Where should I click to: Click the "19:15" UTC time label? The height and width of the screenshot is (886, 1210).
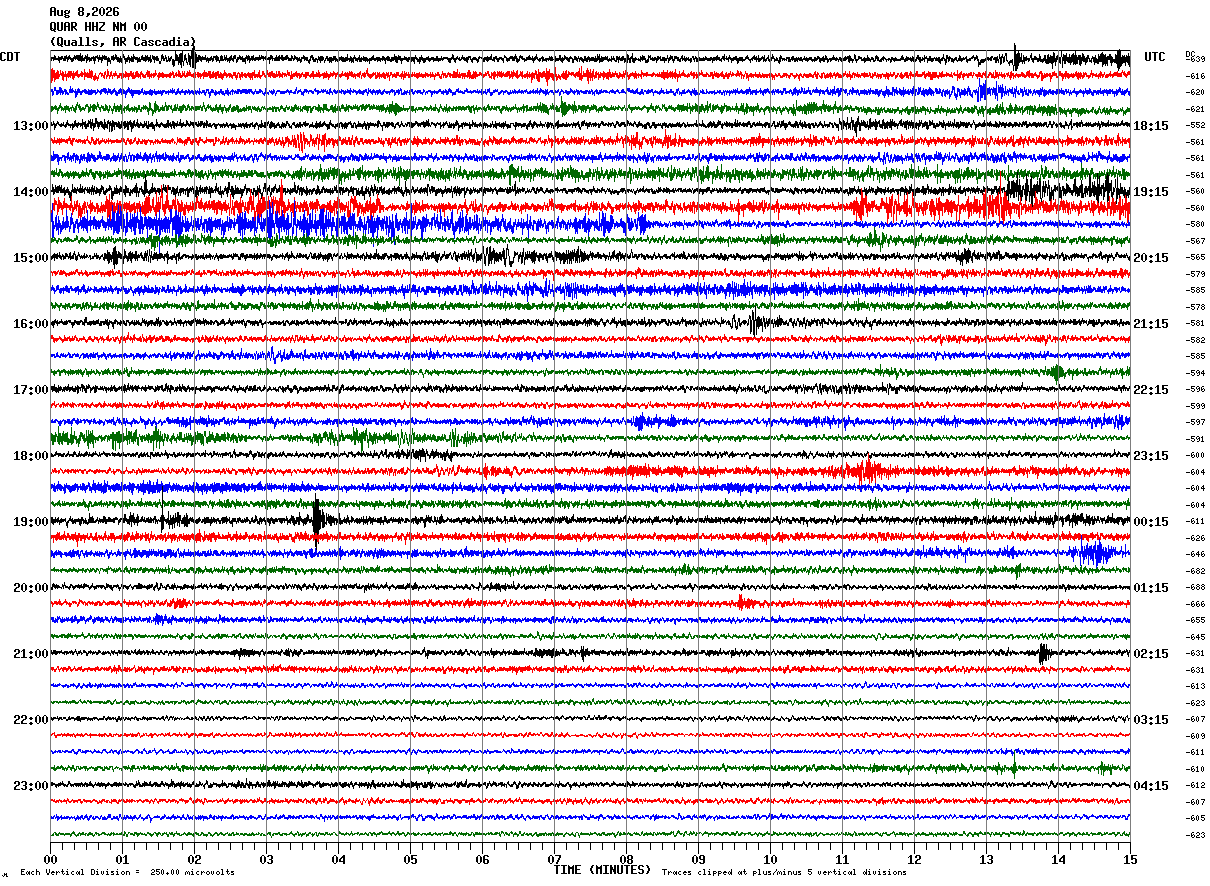[1152, 192]
